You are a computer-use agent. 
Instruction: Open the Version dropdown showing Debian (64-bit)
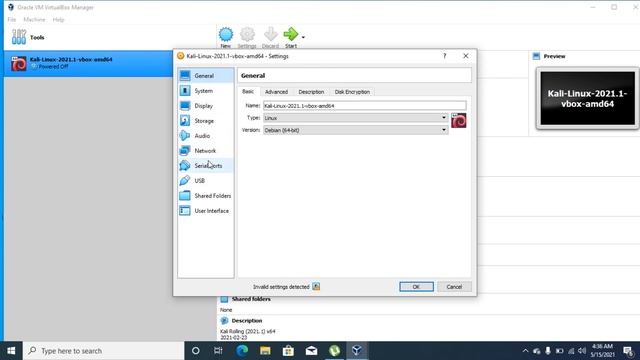356,130
